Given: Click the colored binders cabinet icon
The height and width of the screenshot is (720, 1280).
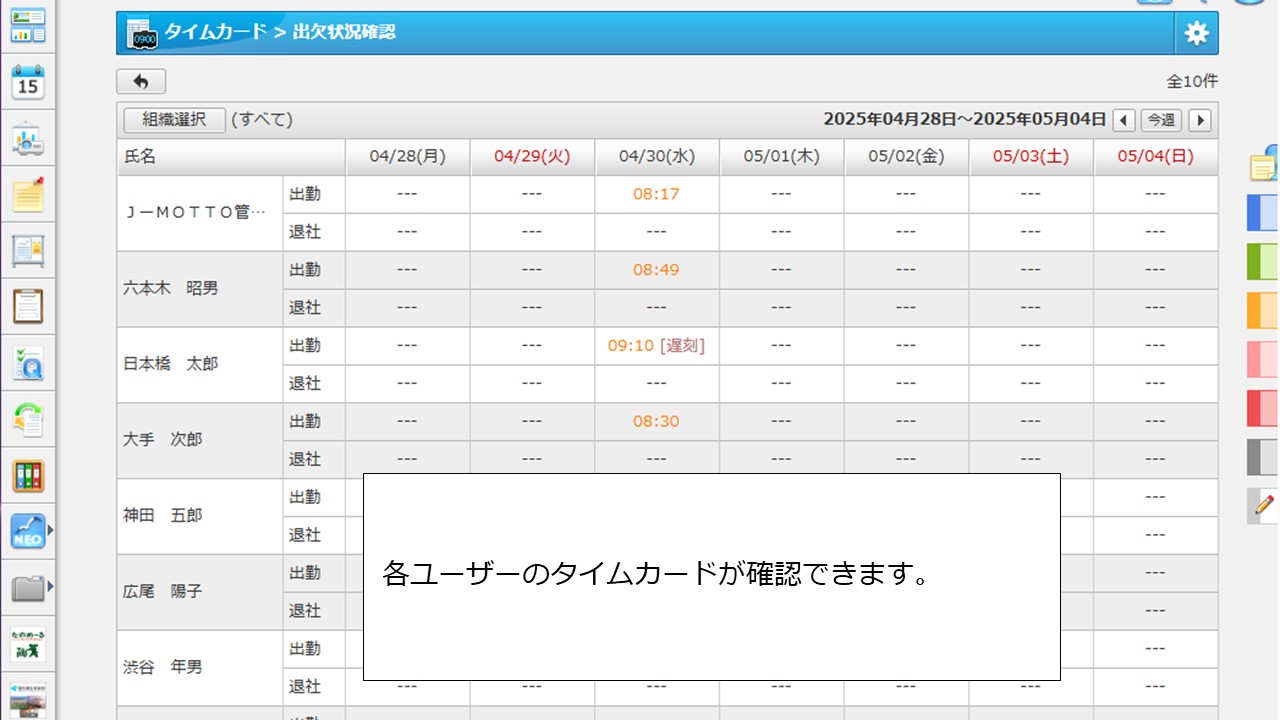Looking at the screenshot, I should click(28, 475).
